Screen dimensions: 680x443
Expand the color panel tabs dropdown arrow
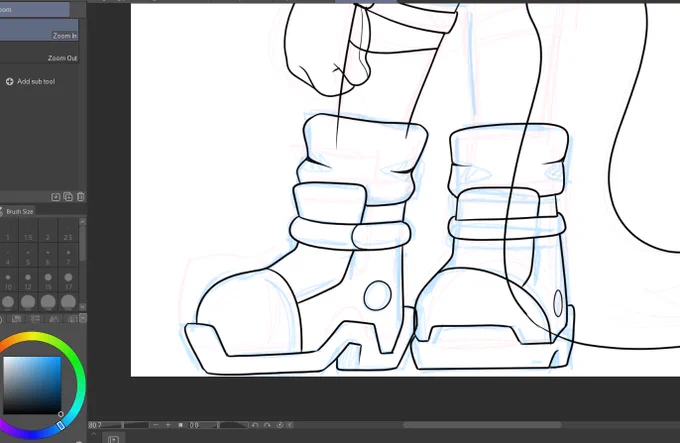click(83, 318)
